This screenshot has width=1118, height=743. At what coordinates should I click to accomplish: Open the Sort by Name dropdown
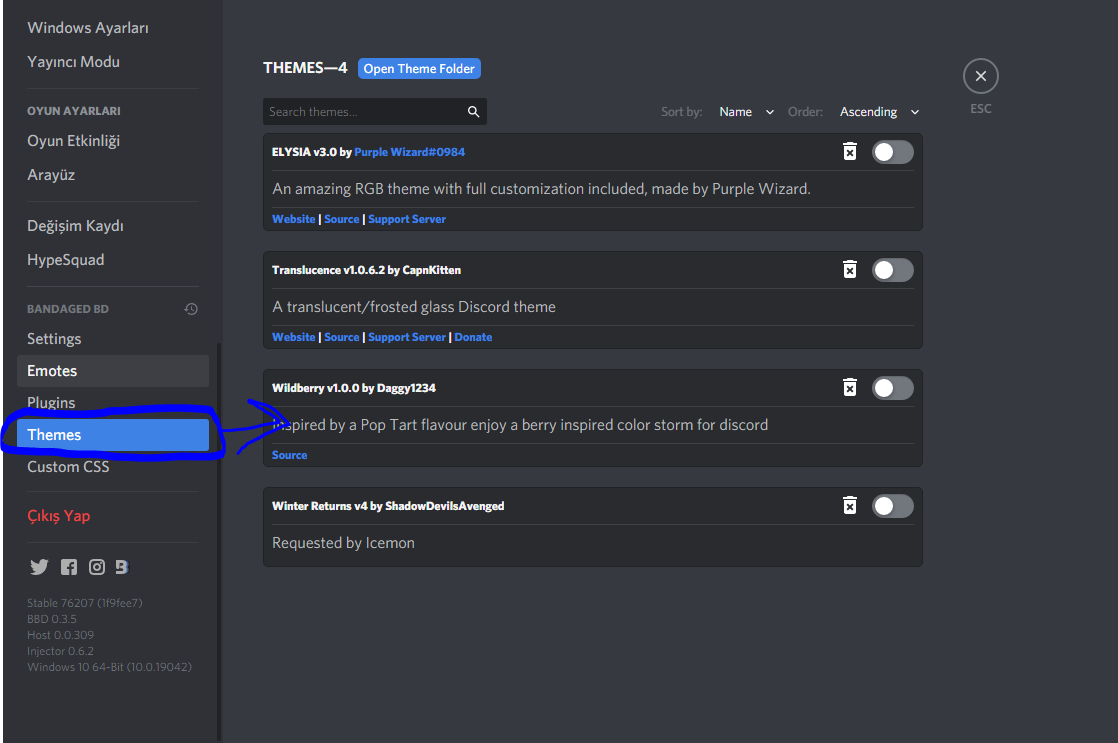click(746, 112)
